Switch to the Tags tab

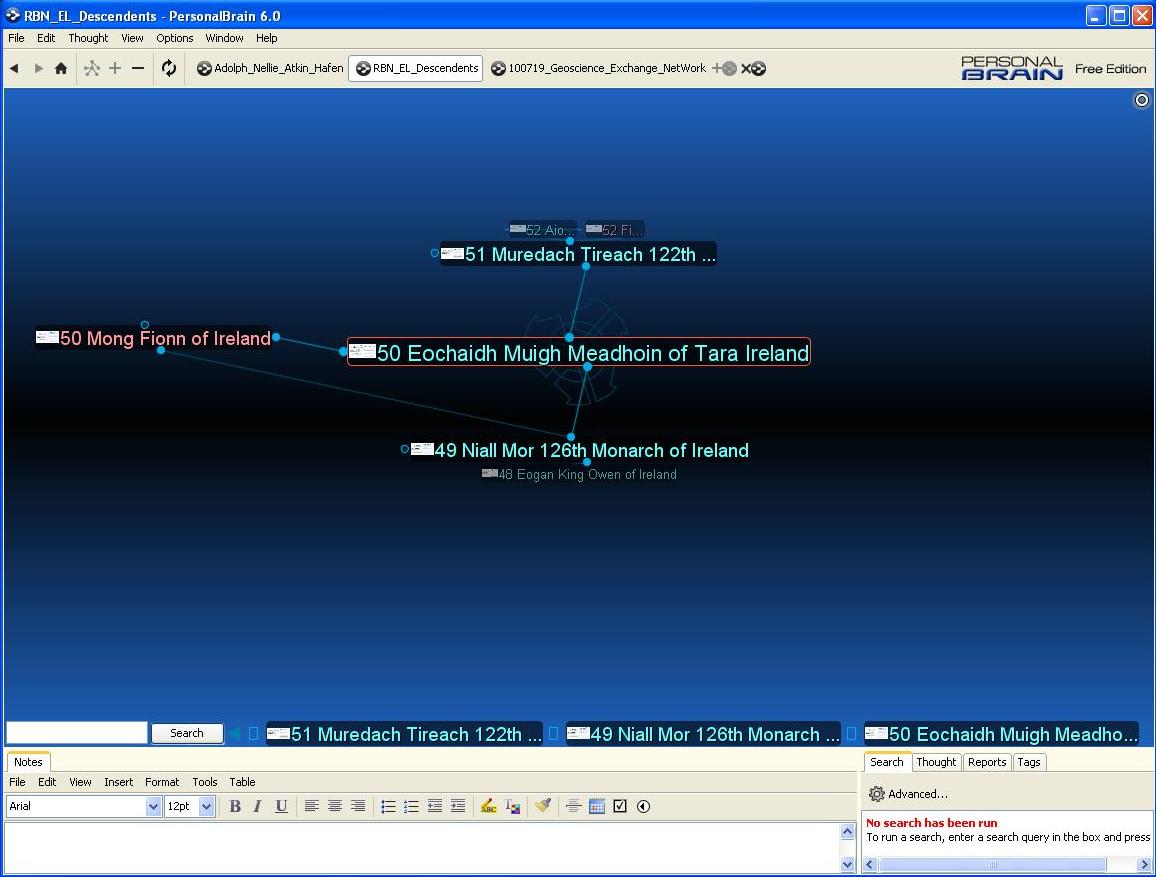[x=1029, y=762]
